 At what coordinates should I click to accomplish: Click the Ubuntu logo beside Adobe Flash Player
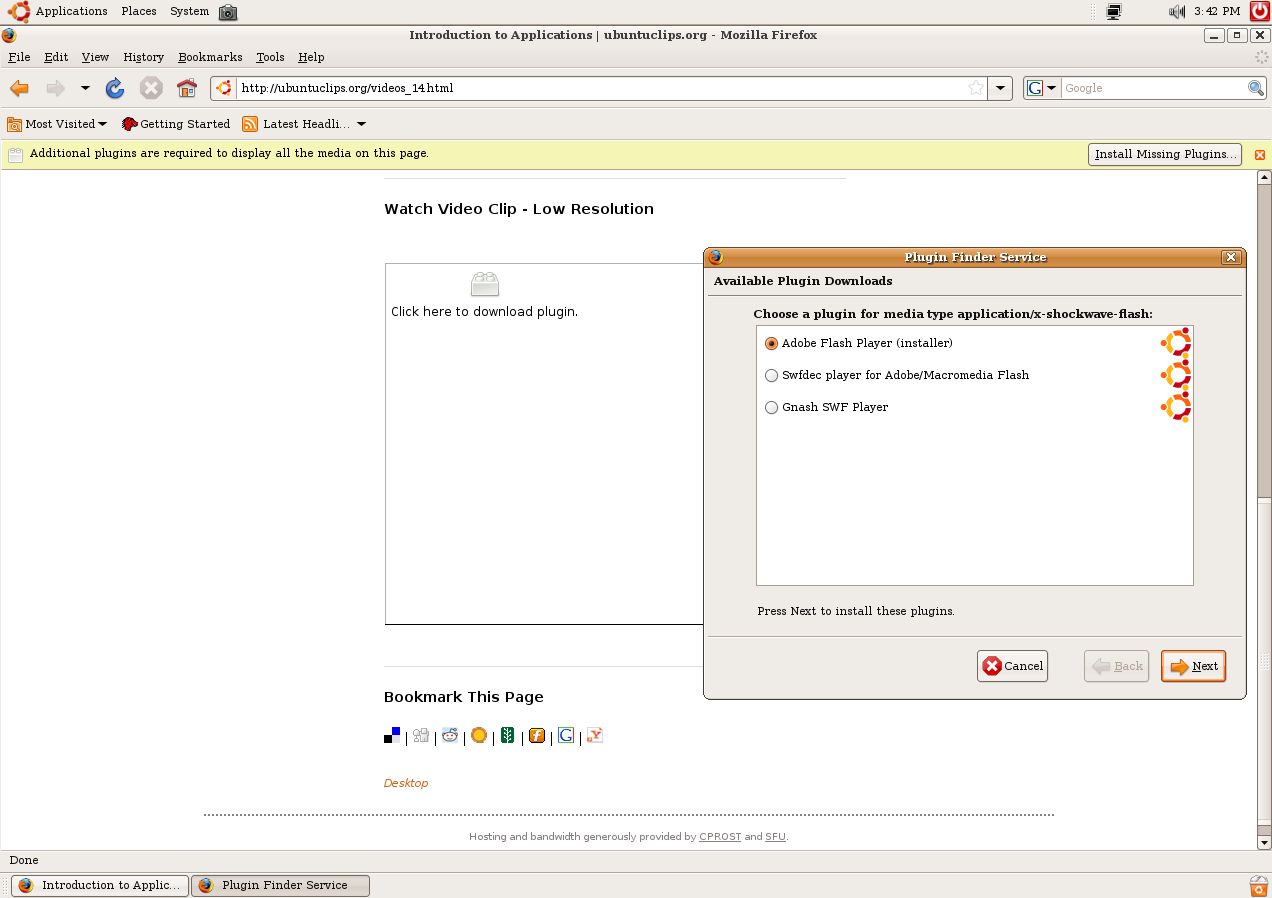(x=1176, y=343)
